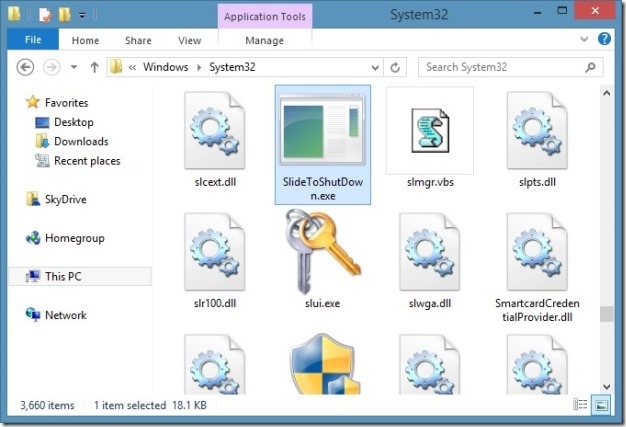Click System32 in the address breadcrumb
Screen dimensions: 626x427
coord(232,67)
